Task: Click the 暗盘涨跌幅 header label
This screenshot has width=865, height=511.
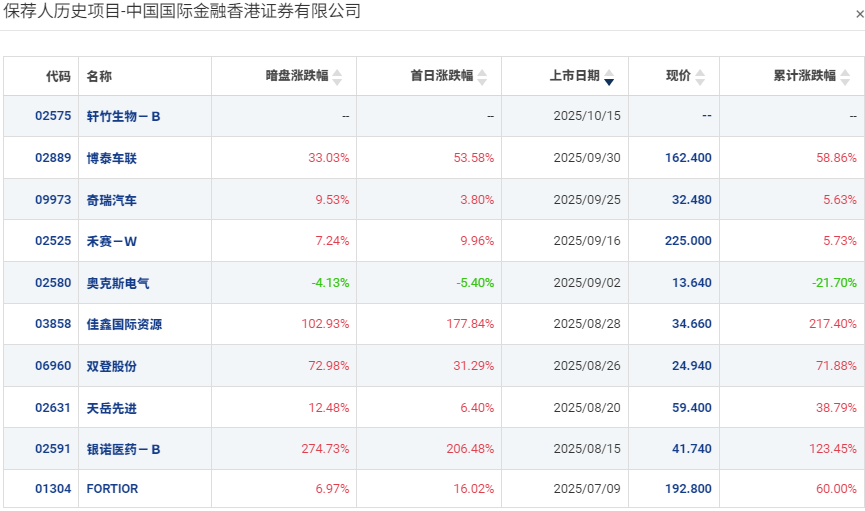Action: pyautogui.click(x=297, y=76)
